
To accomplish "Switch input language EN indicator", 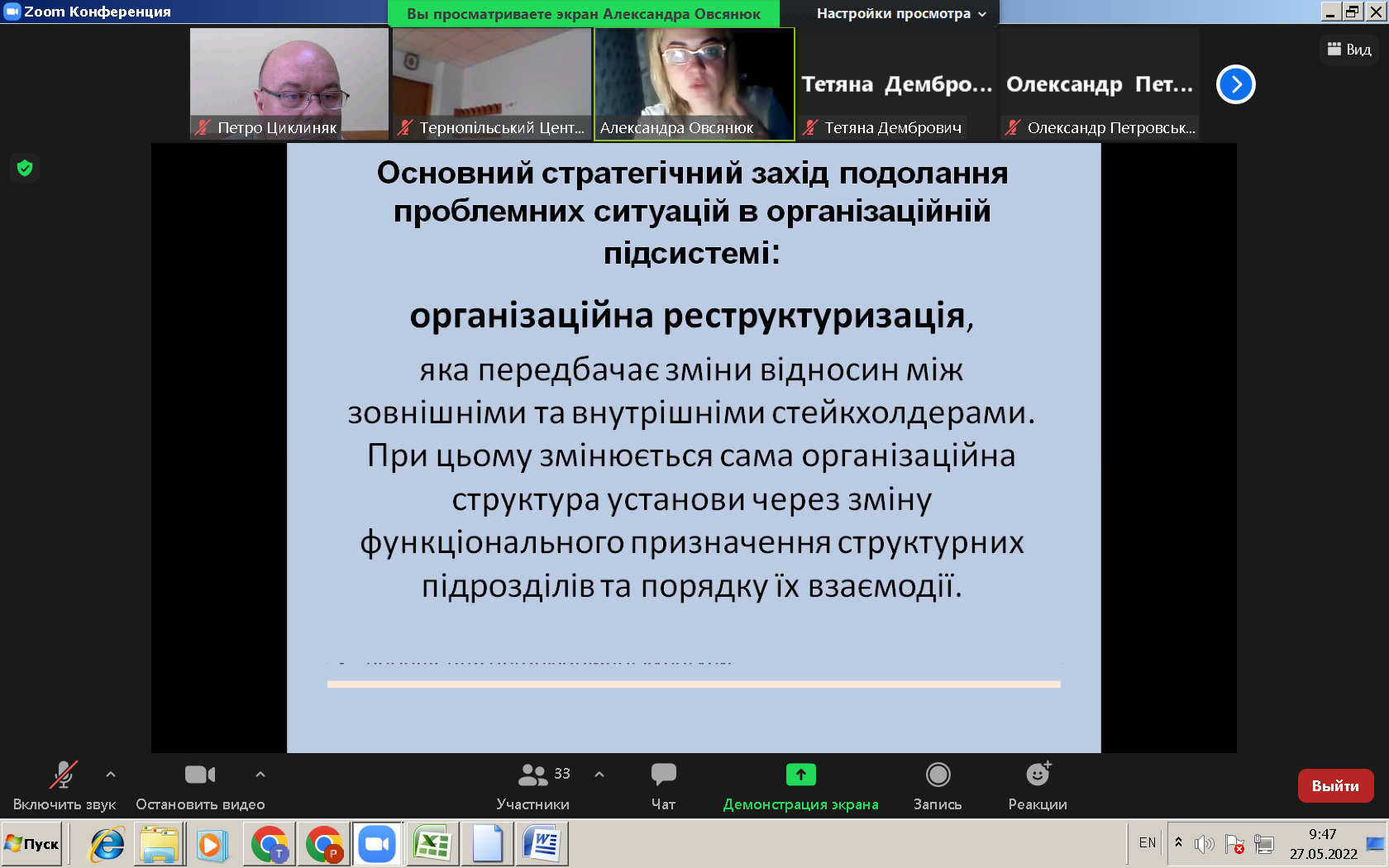I will pyautogui.click(x=1147, y=843).
